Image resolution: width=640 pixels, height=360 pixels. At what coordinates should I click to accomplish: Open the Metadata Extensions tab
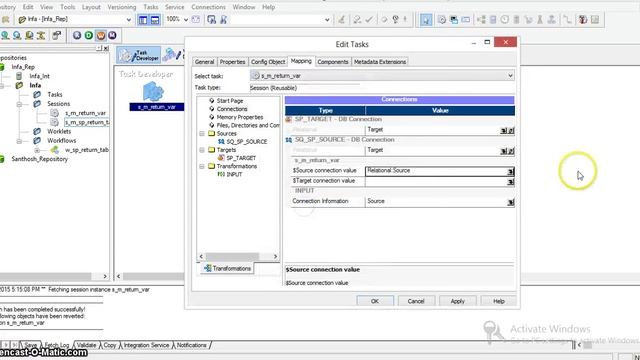pos(380,62)
